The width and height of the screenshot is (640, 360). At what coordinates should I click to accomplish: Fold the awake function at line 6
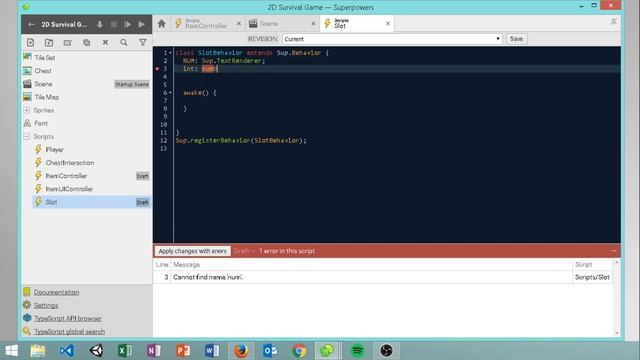170,93
